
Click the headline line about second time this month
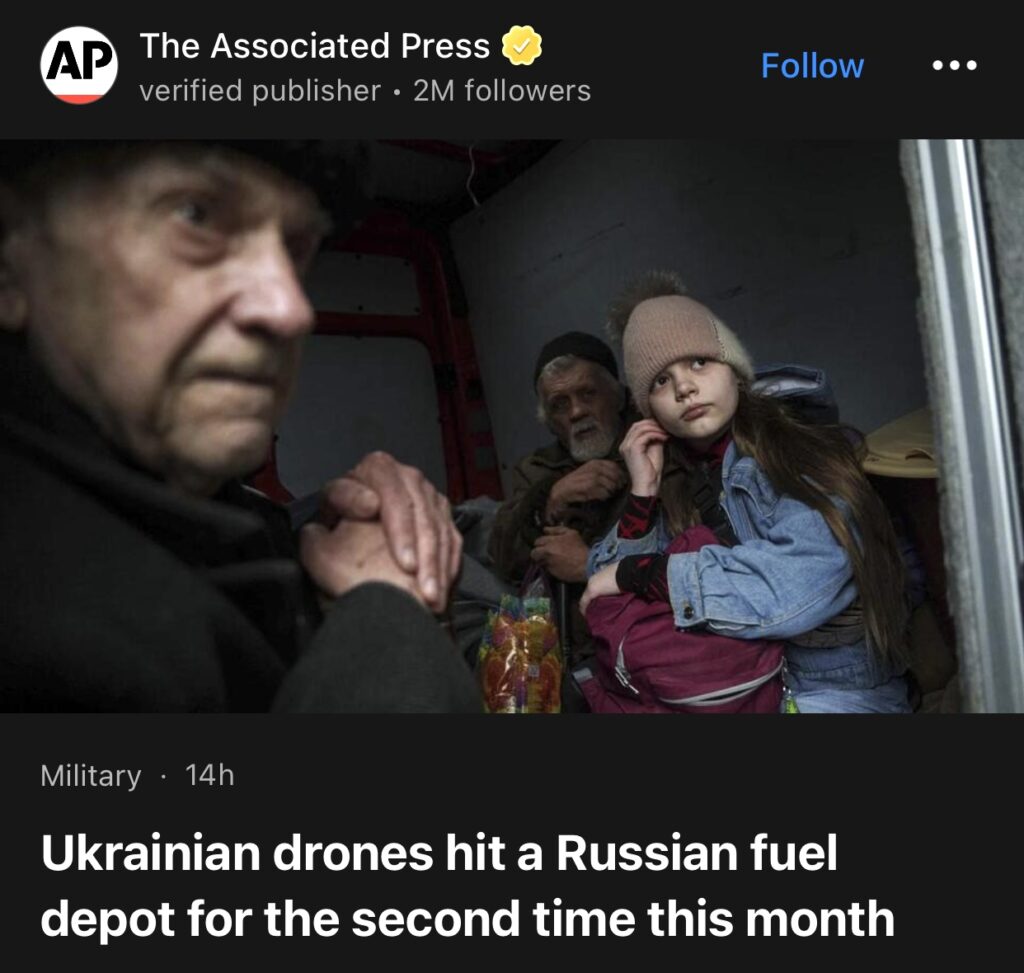(x=468, y=918)
